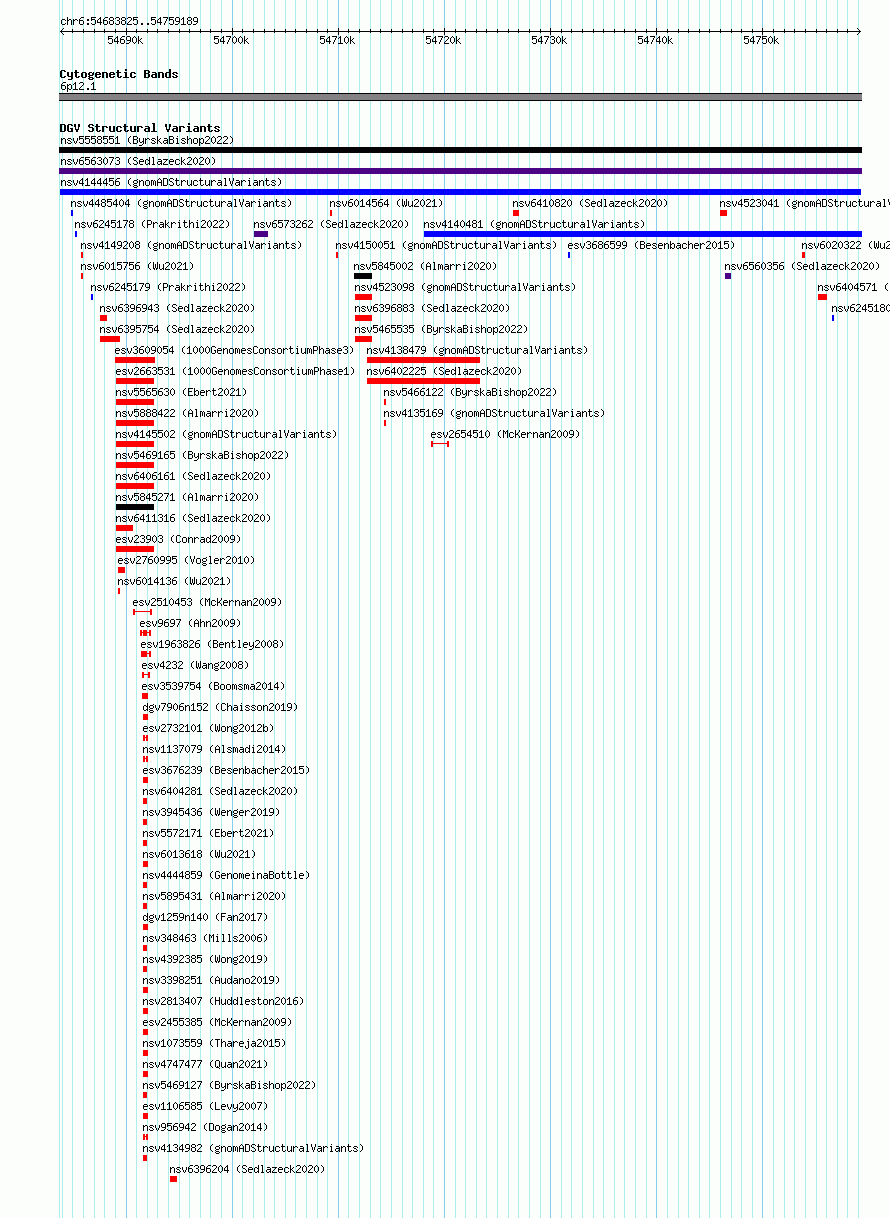The width and height of the screenshot is (890, 1218).
Task: Click the nsv4485404 gnomAD variant label
Action: (x=181, y=203)
